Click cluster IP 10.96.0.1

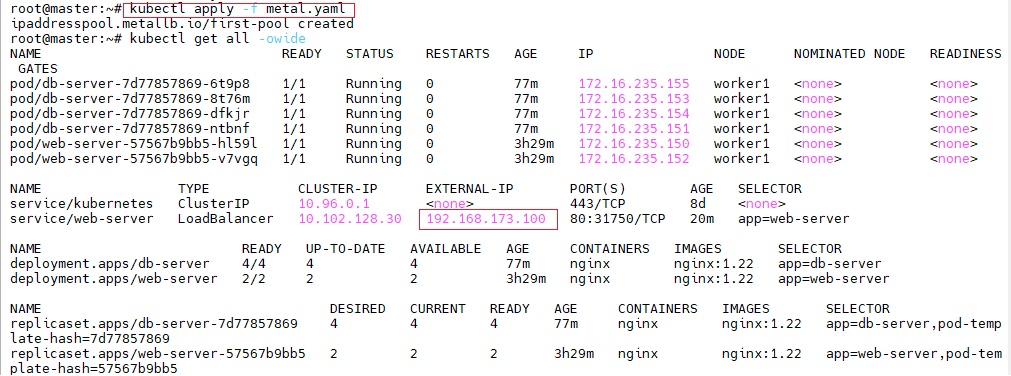[333, 204]
